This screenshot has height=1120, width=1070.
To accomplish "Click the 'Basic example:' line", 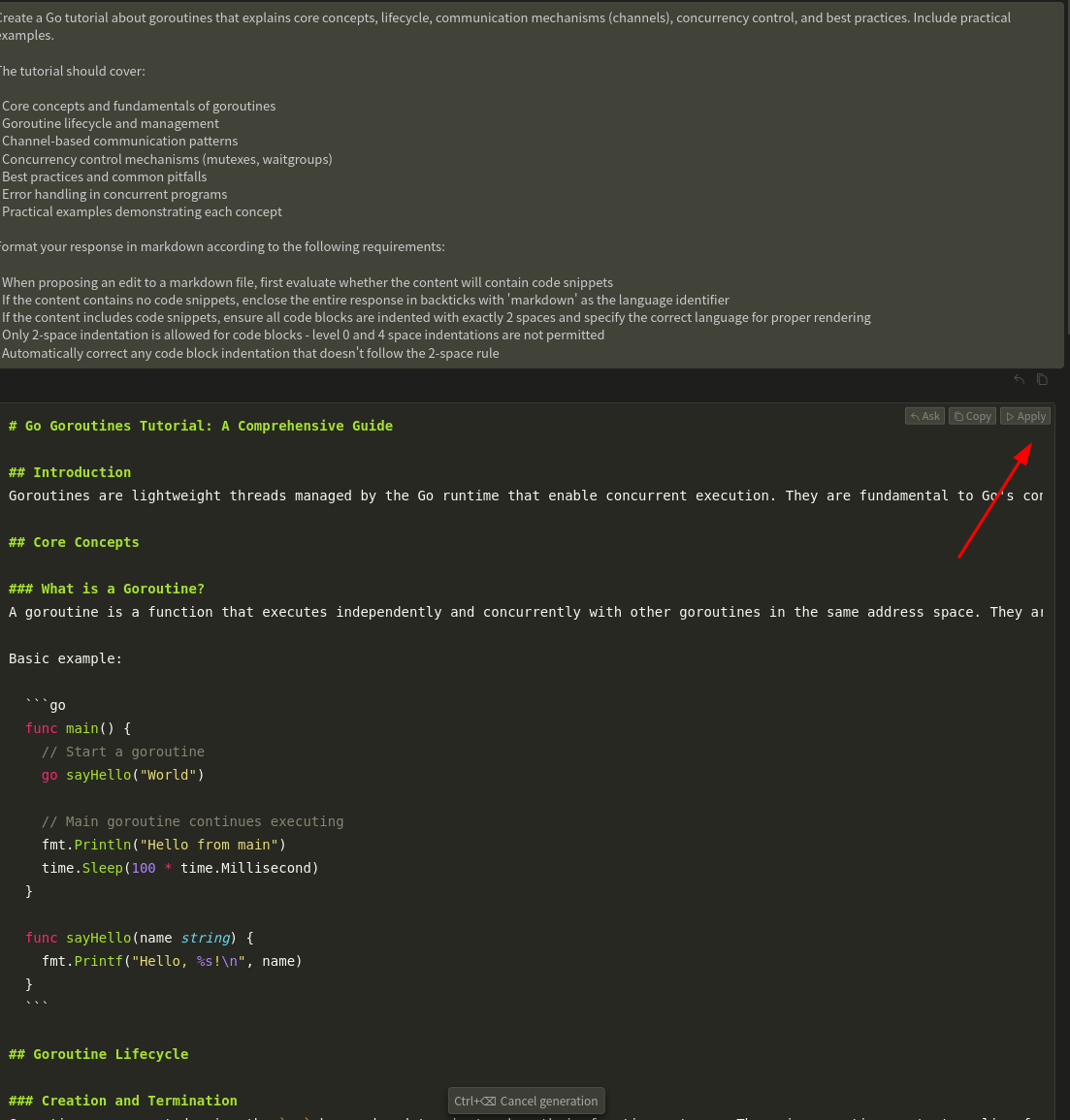I will pos(66,658).
